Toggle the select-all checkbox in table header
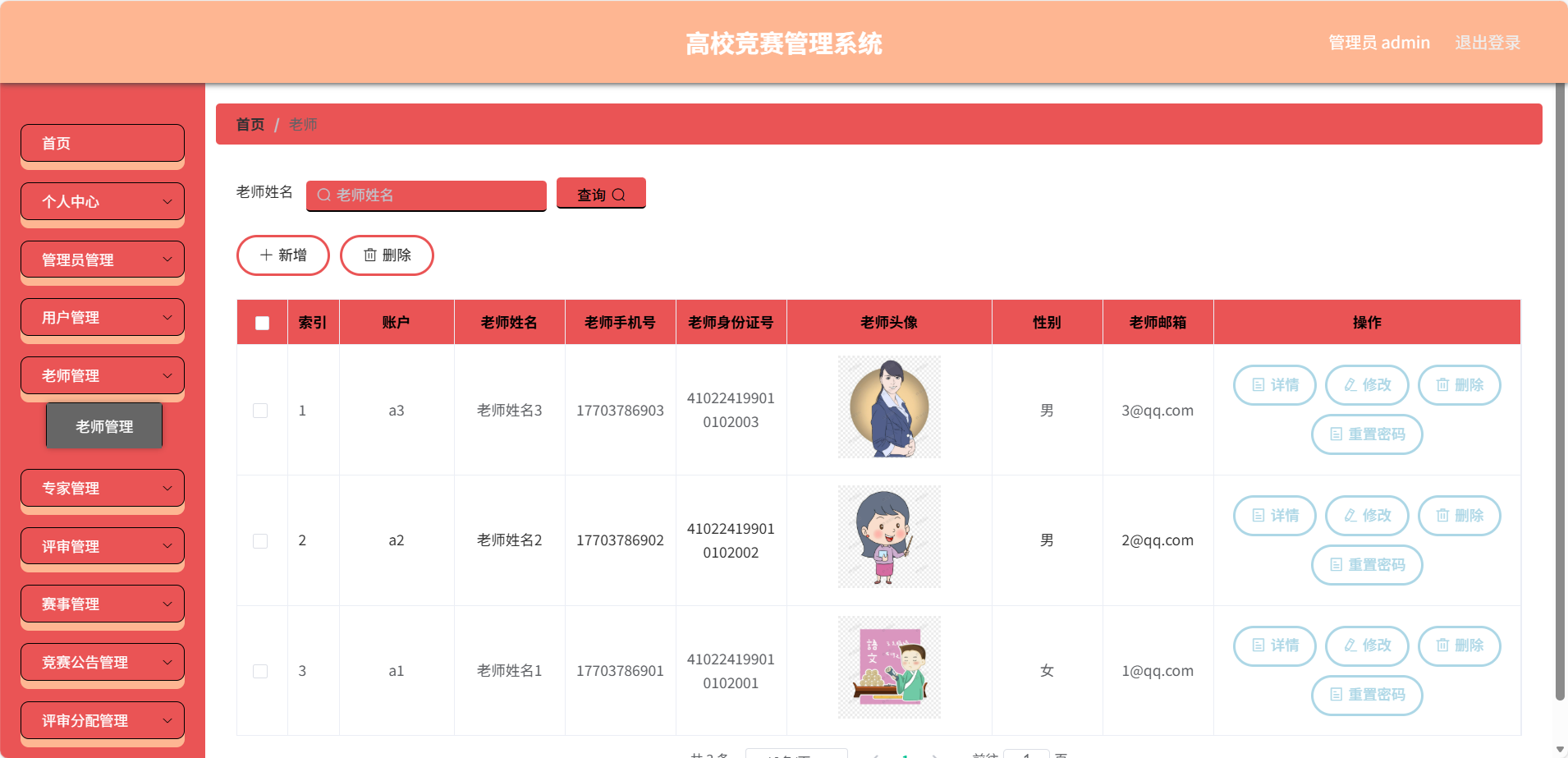The width and height of the screenshot is (1568, 758). tap(262, 323)
